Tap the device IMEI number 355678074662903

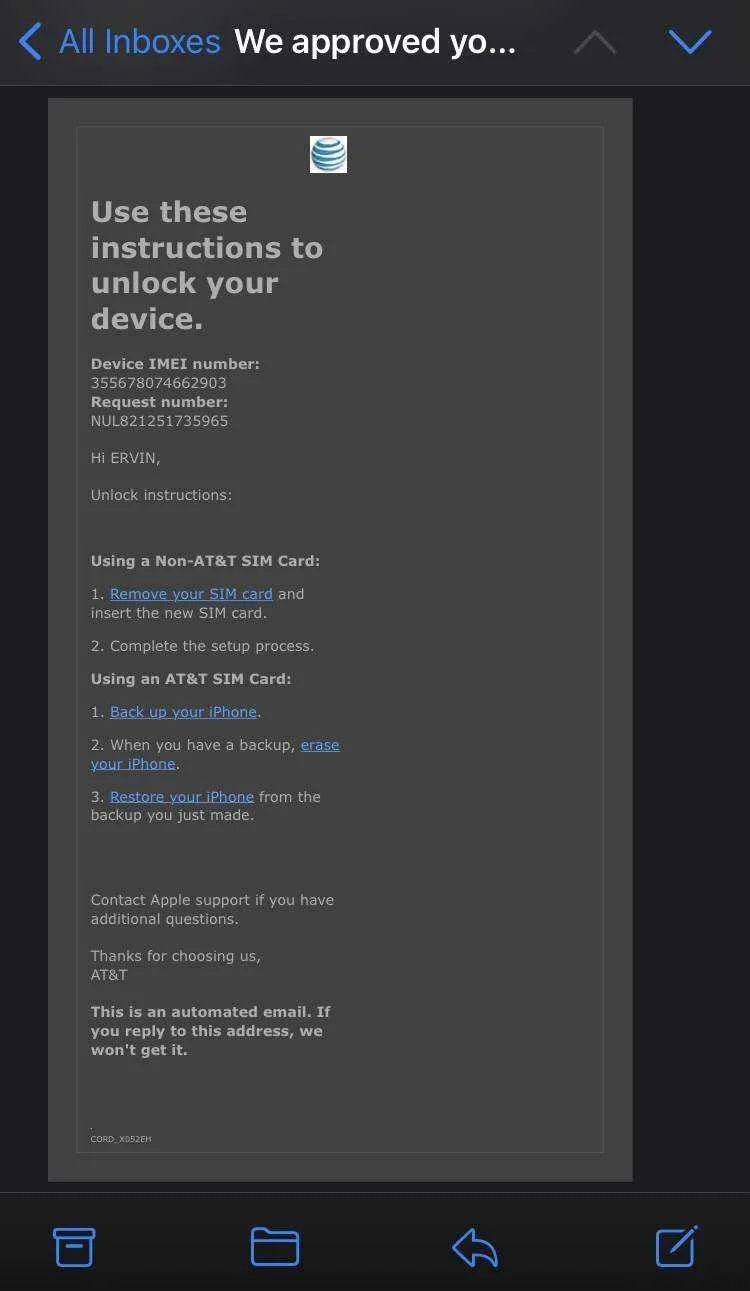158,383
